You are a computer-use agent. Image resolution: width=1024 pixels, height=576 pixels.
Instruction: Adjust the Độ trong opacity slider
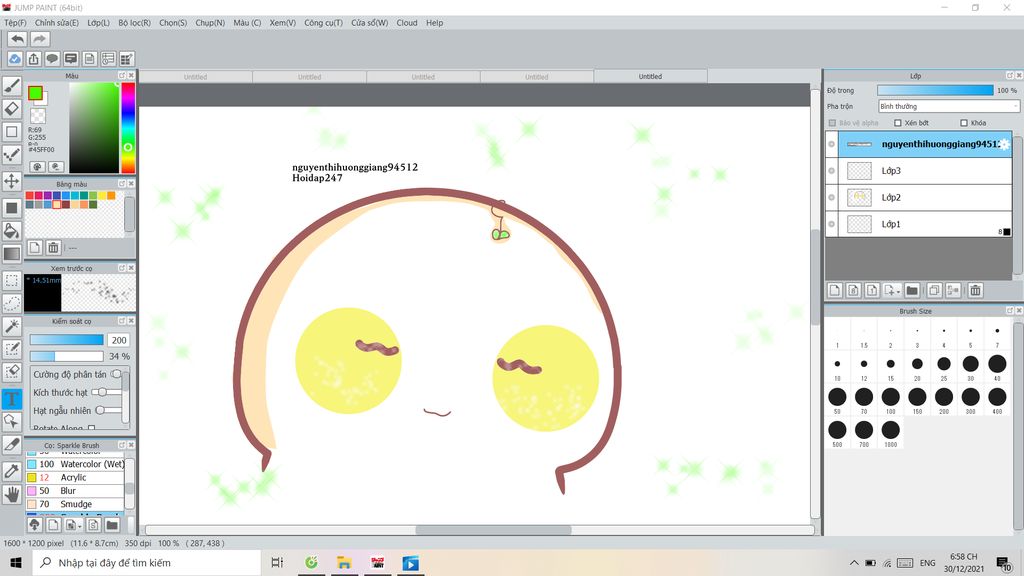935,90
